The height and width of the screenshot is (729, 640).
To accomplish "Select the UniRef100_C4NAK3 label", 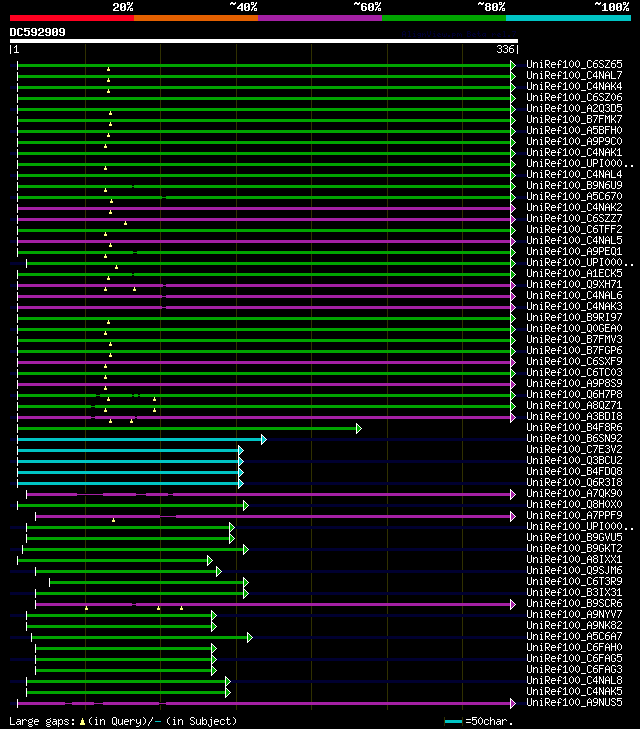I will 574,306.
